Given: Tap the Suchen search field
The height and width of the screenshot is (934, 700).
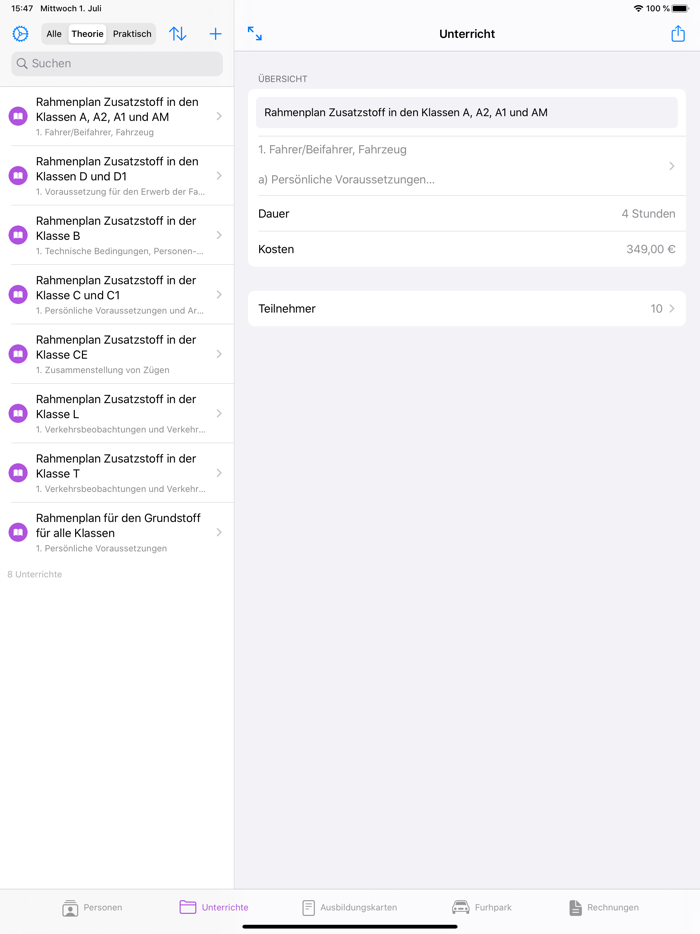Looking at the screenshot, I should [x=117, y=63].
